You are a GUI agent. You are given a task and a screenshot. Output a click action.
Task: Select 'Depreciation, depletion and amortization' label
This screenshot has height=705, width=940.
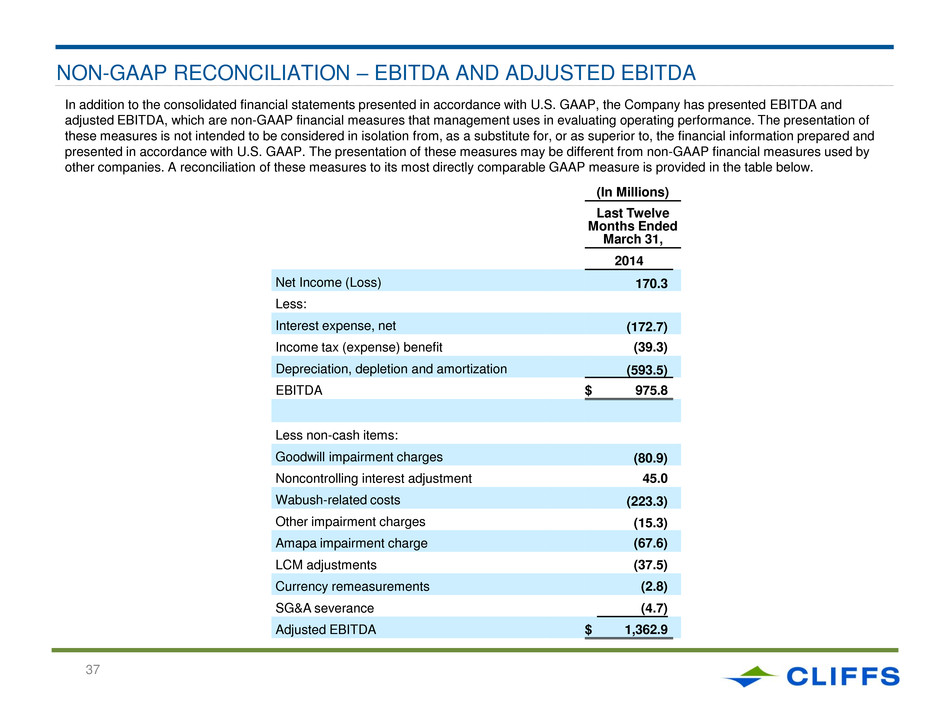tap(391, 369)
